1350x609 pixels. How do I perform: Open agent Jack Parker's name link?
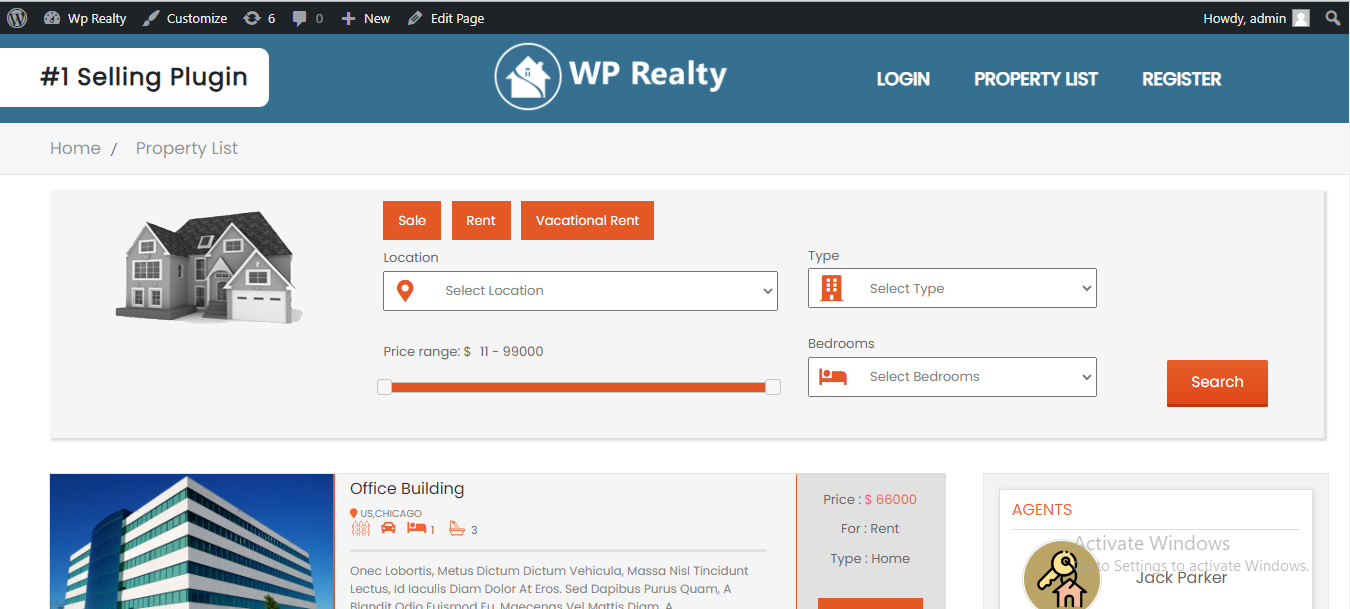click(1181, 578)
